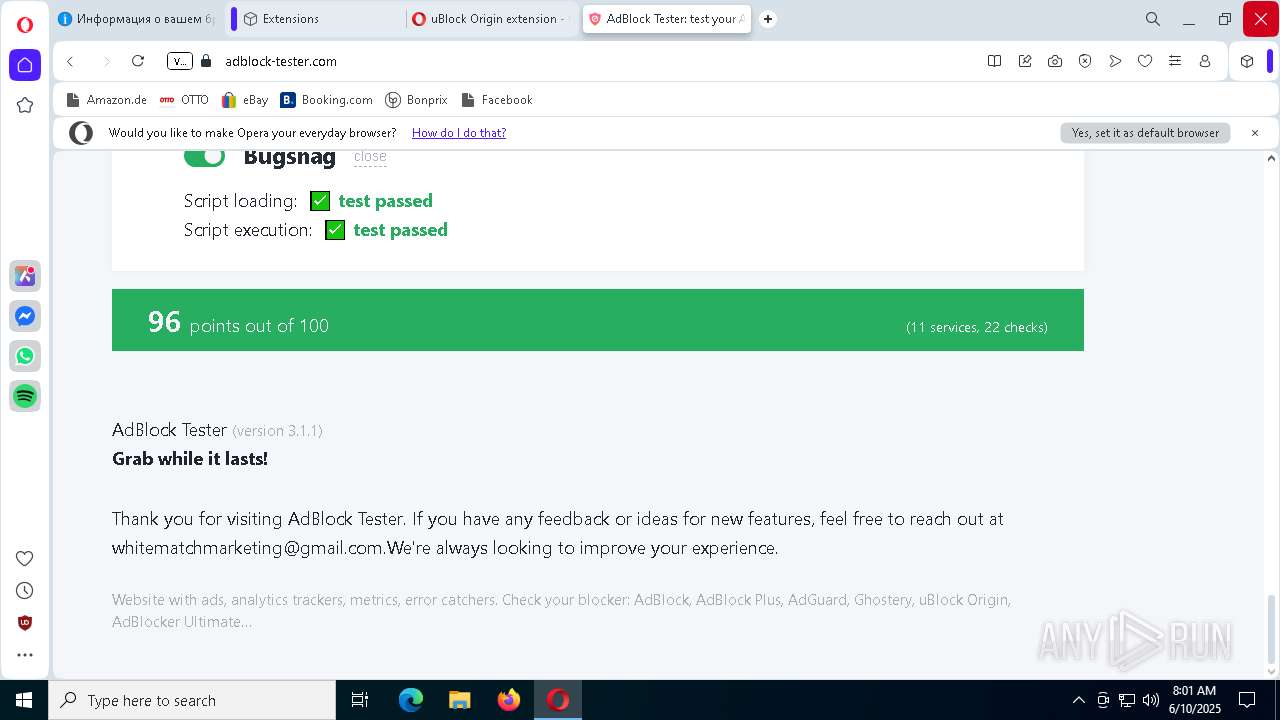Open Windows Start menu
This screenshot has width=1280, height=720.
pyautogui.click(x=24, y=700)
